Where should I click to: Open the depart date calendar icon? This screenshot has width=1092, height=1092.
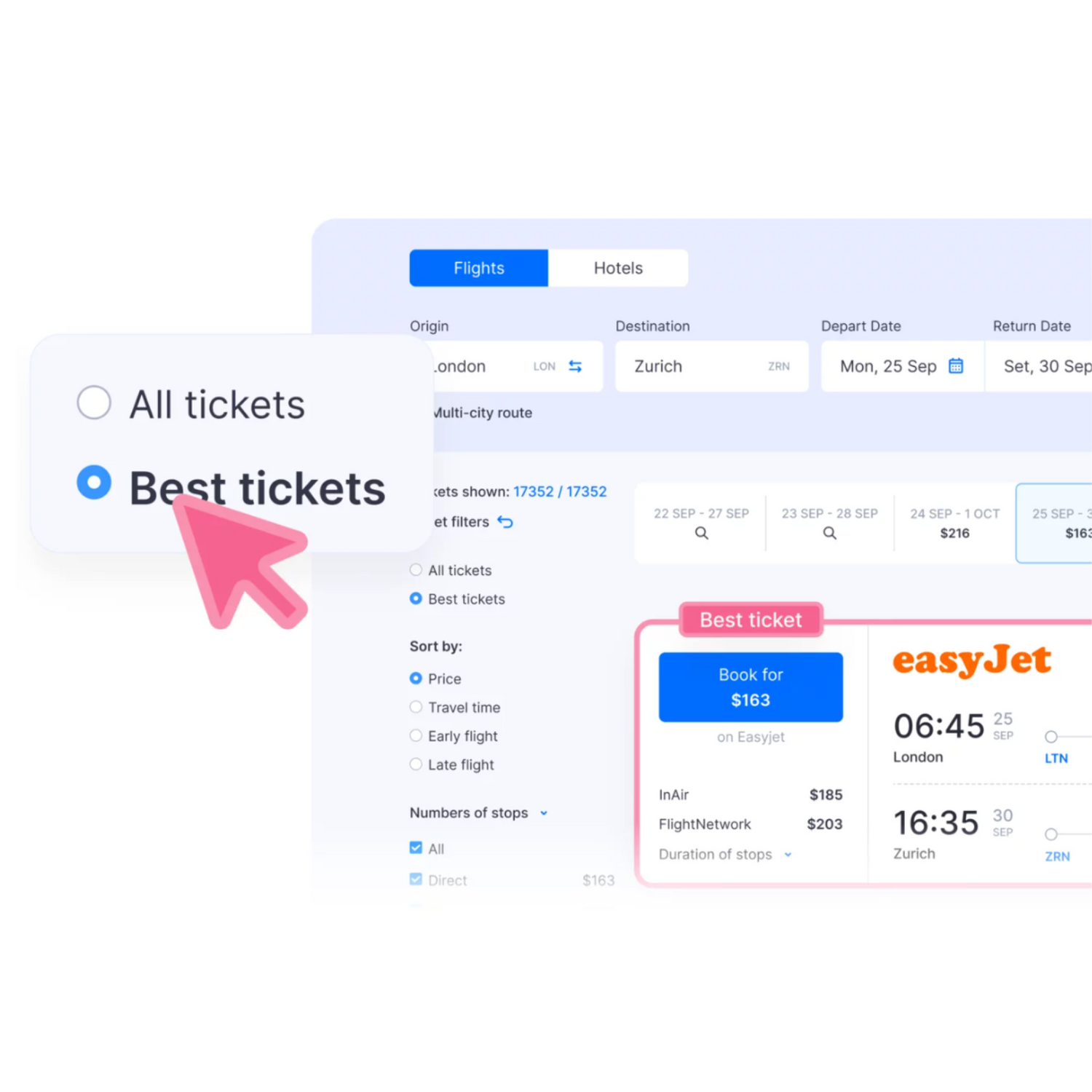[956, 366]
